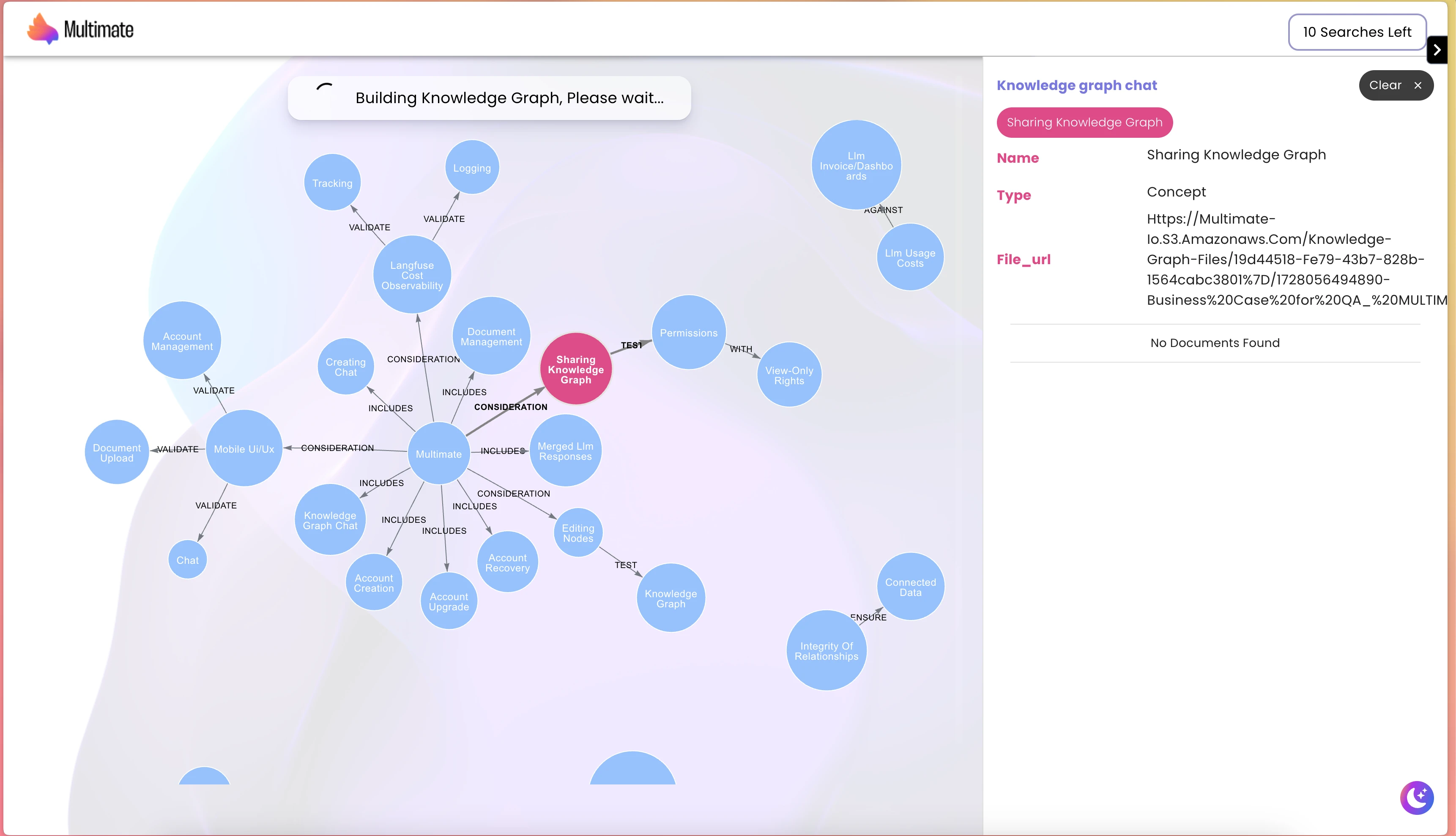Select the central Multimate node
Screen dimensions: 1456x836
[439, 454]
